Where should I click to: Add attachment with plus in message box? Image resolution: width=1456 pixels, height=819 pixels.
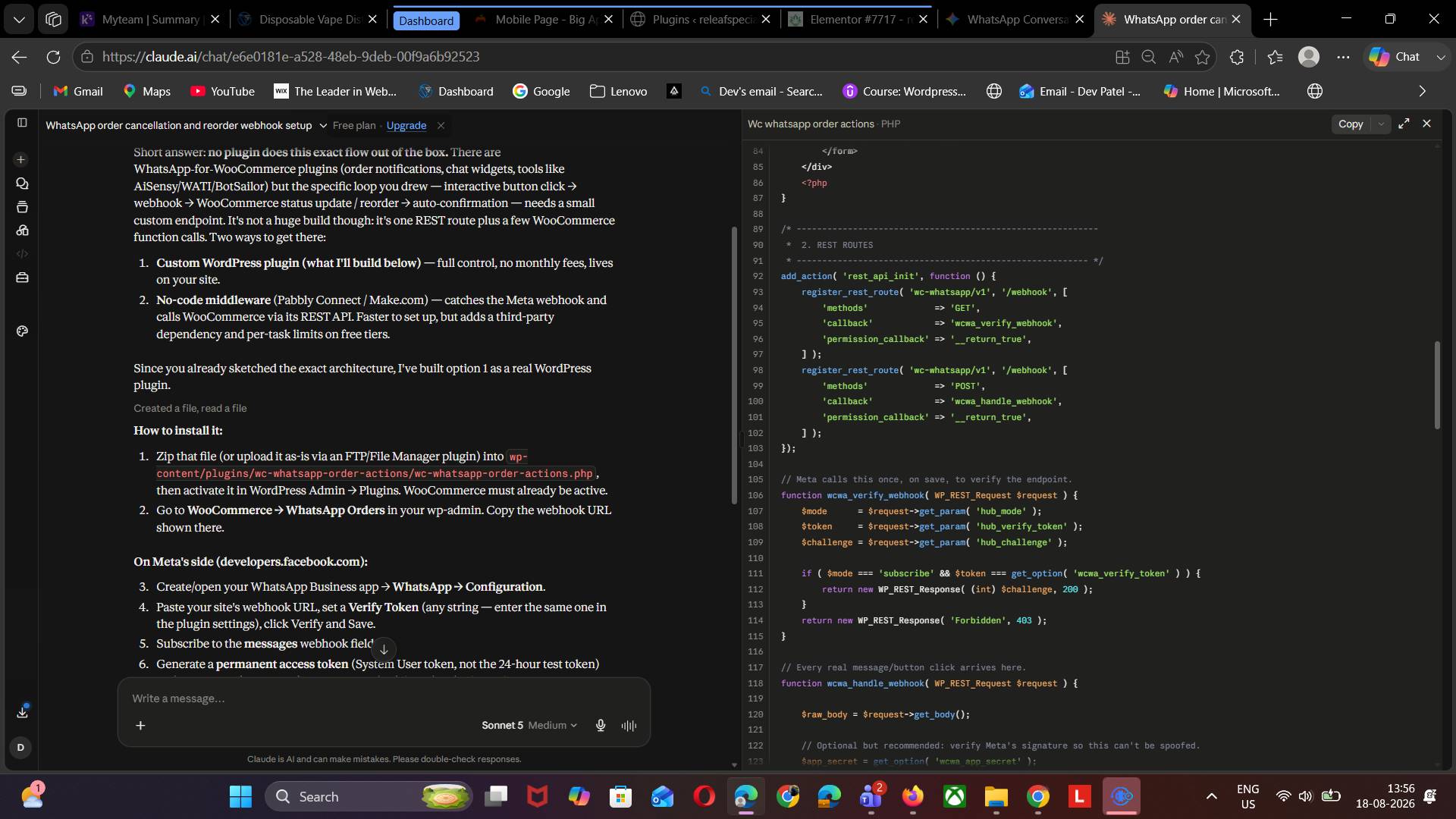(x=140, y=725)
